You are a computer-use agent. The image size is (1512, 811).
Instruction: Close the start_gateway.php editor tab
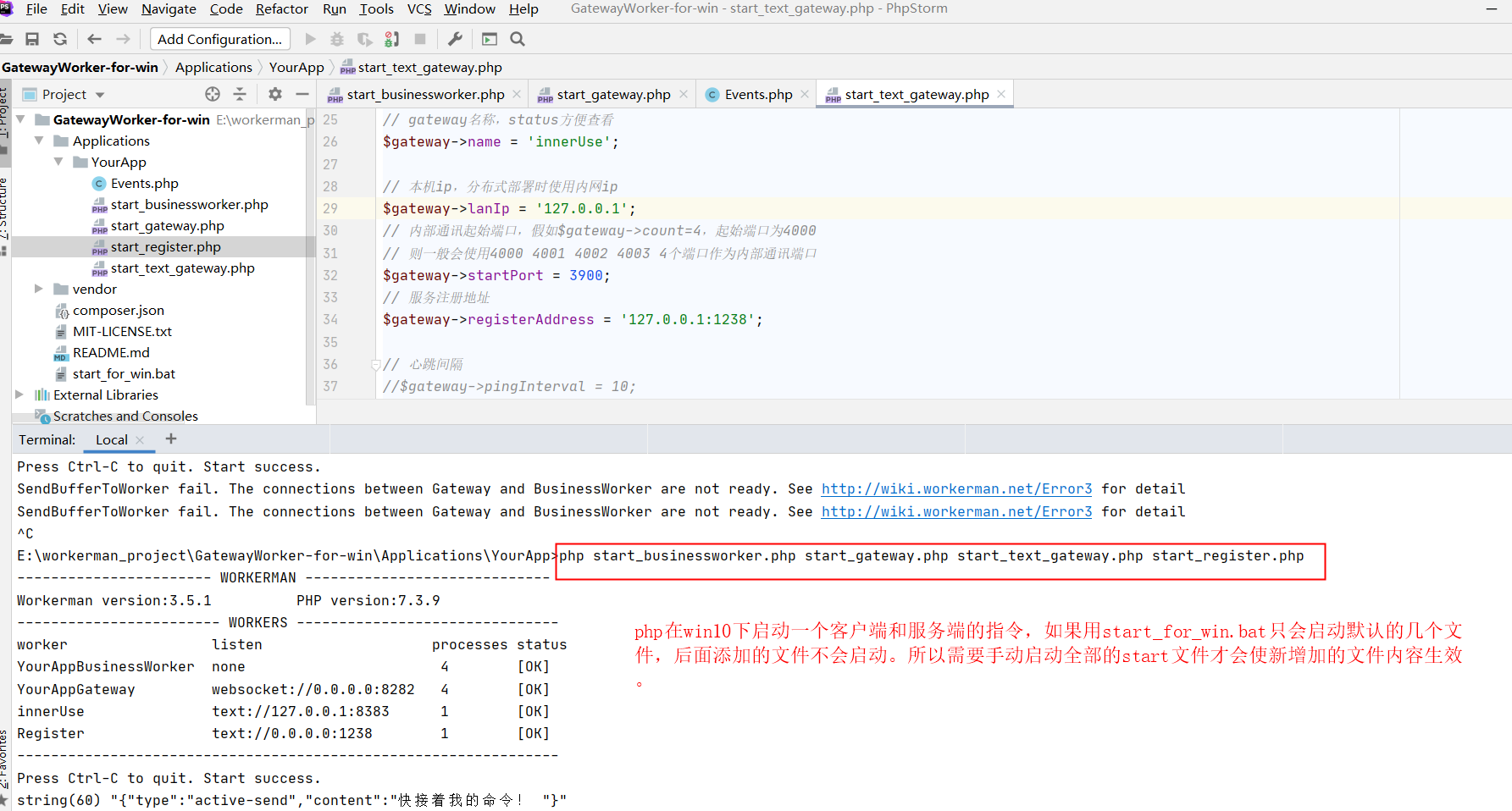683,94
